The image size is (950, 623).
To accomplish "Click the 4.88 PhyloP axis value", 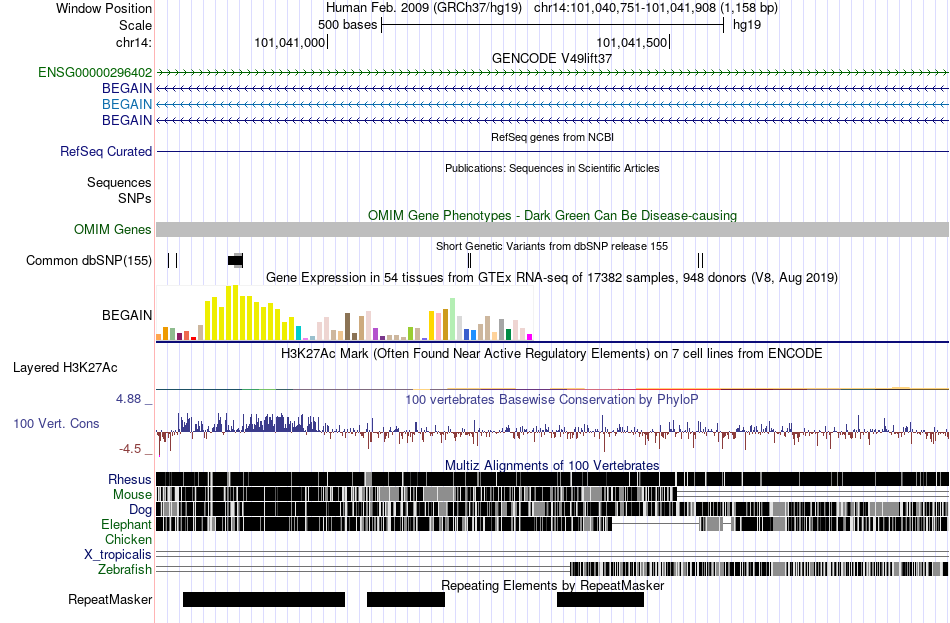I will 128,399.
